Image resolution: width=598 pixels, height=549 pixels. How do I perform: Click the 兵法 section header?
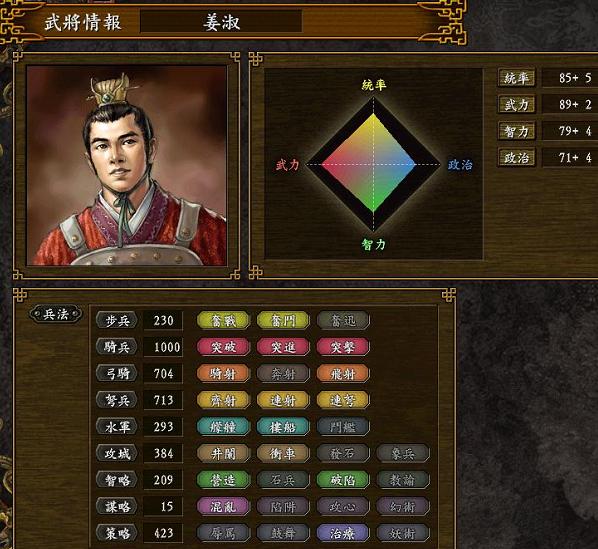pos(56,315)
